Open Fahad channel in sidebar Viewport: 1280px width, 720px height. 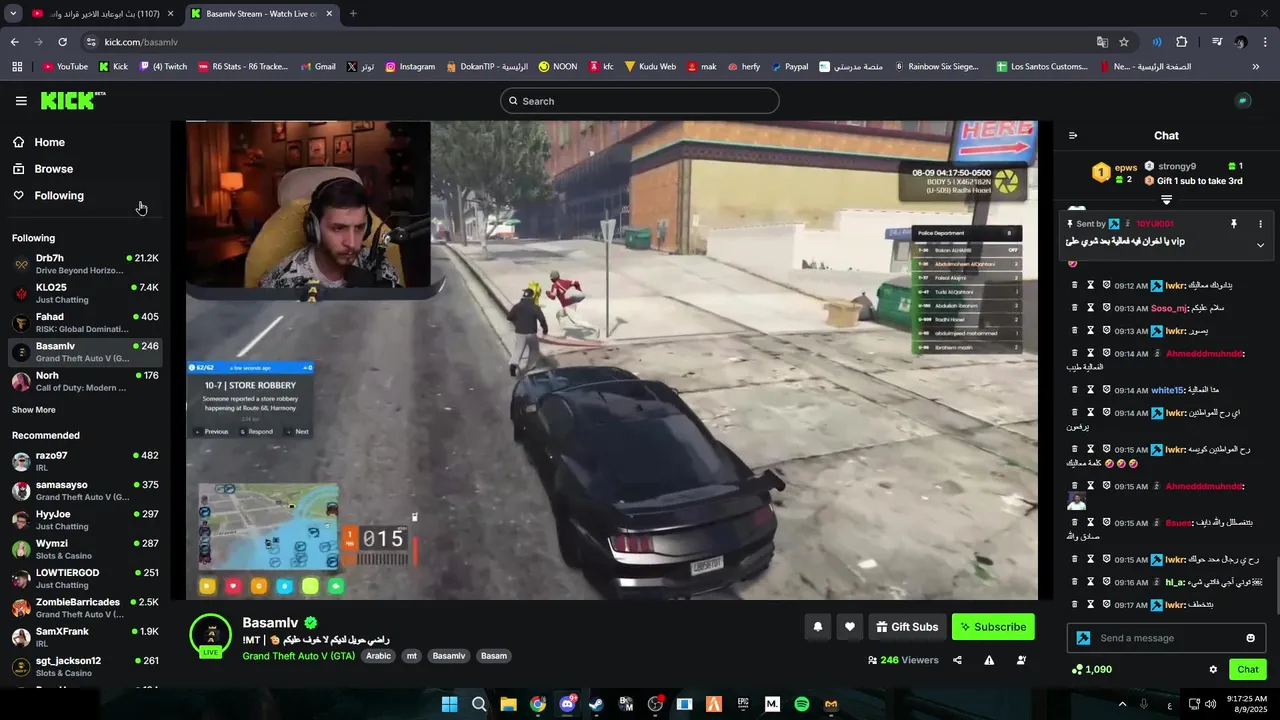pyautogui.click(x=85, y=323)
